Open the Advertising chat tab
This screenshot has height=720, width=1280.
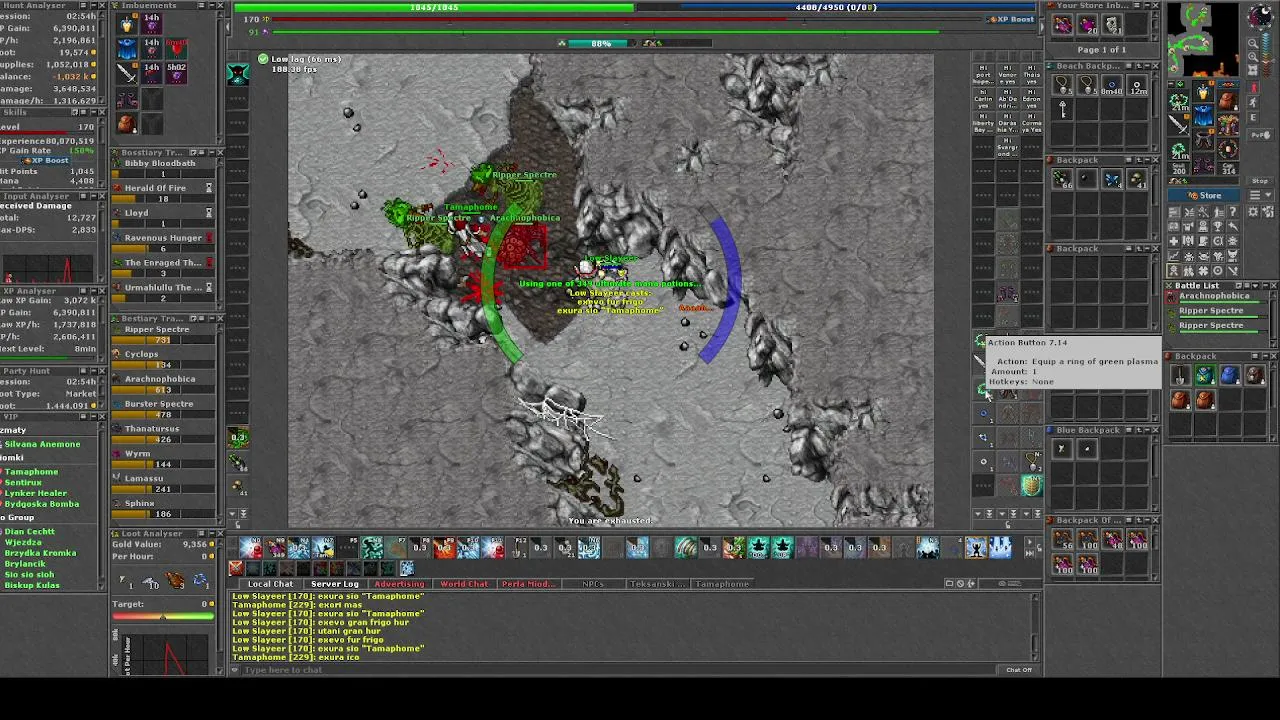(399, 584)
